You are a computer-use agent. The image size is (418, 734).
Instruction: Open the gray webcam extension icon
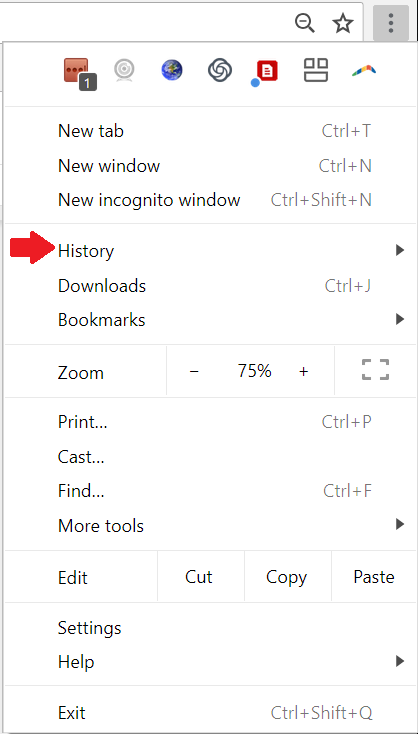click(125, 72)
